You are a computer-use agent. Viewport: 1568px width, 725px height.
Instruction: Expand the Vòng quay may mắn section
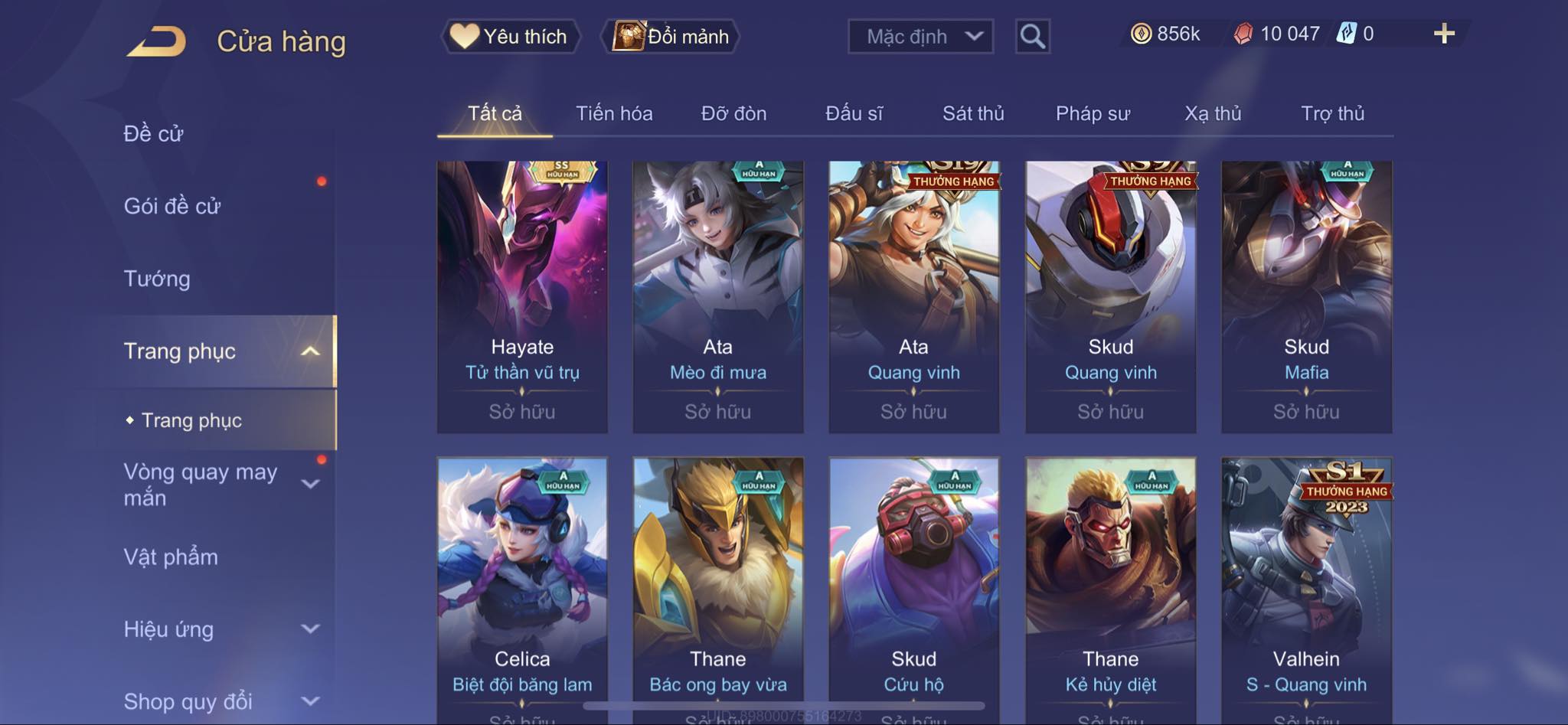pyautogui.click(x=310, y=484)
